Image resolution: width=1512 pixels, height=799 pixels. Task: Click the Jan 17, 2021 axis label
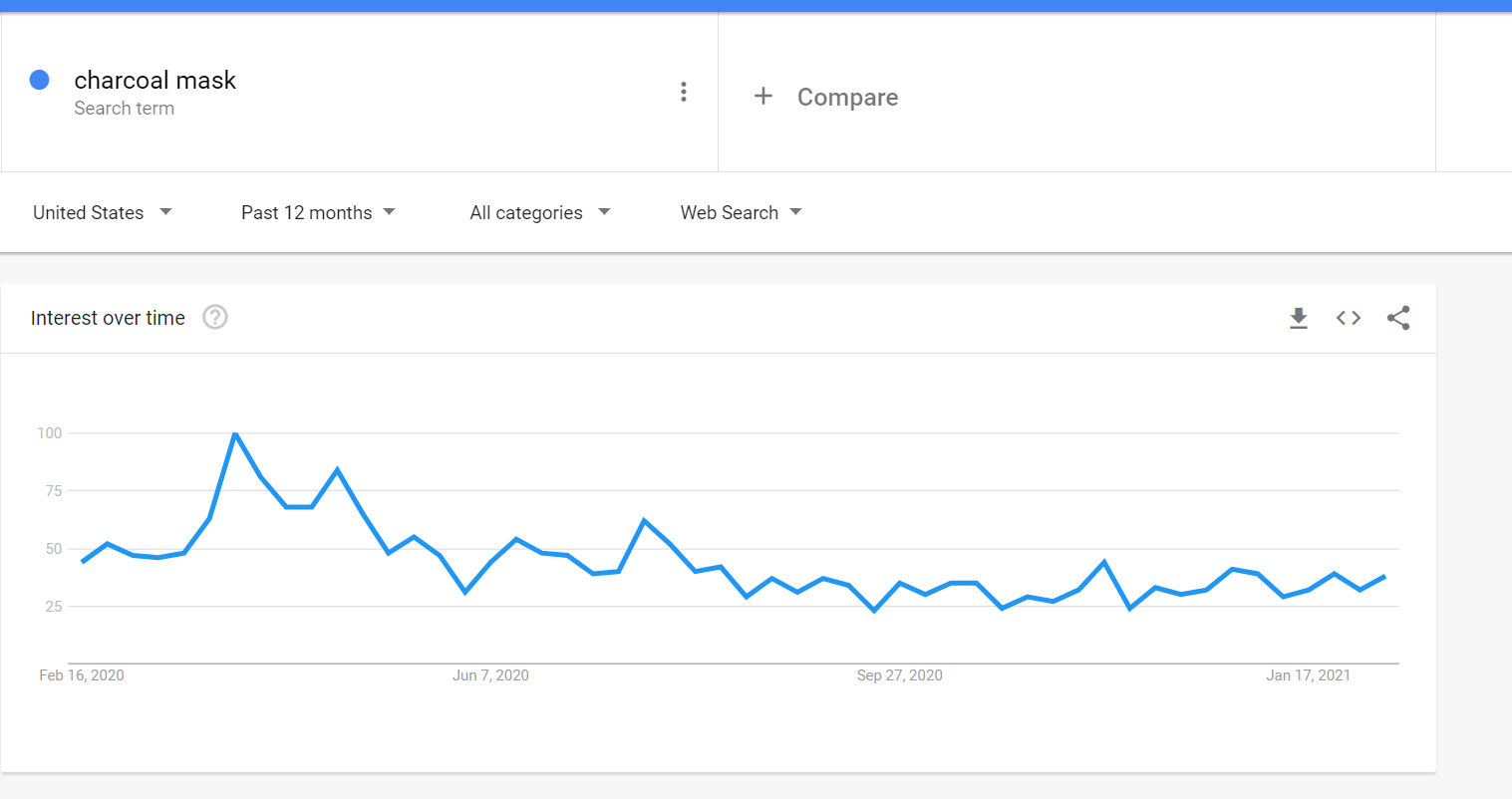(x=1308, y=675)
